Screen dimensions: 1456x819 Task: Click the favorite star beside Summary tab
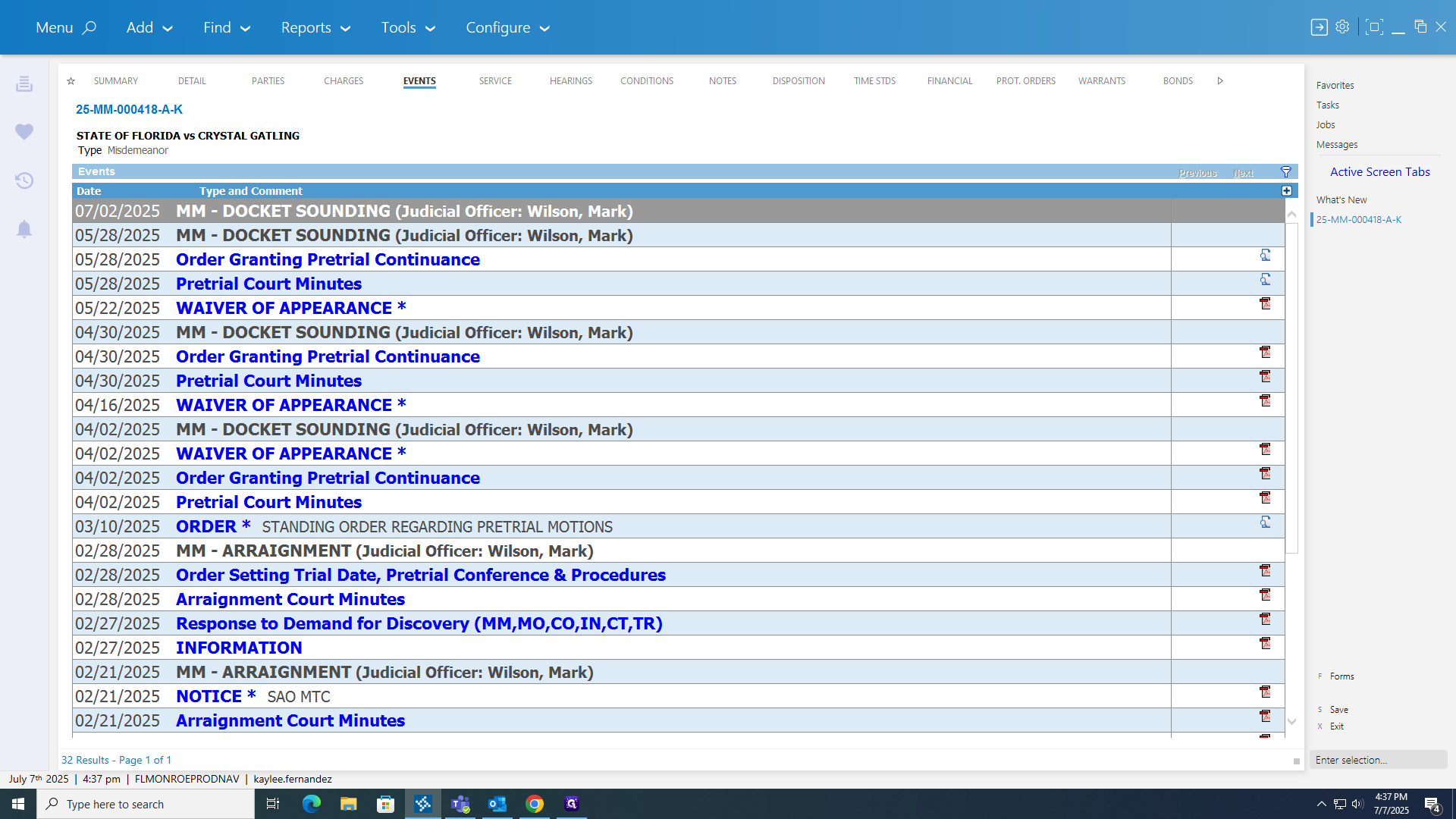[x=71, y=80]
